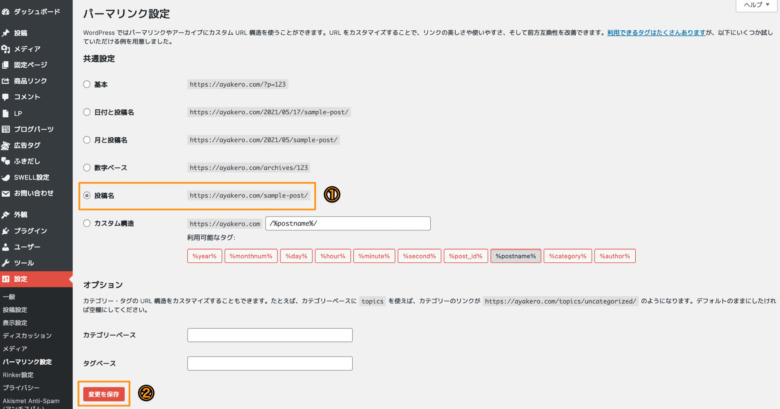Click the media icon beside メディア

coord(5,49)
